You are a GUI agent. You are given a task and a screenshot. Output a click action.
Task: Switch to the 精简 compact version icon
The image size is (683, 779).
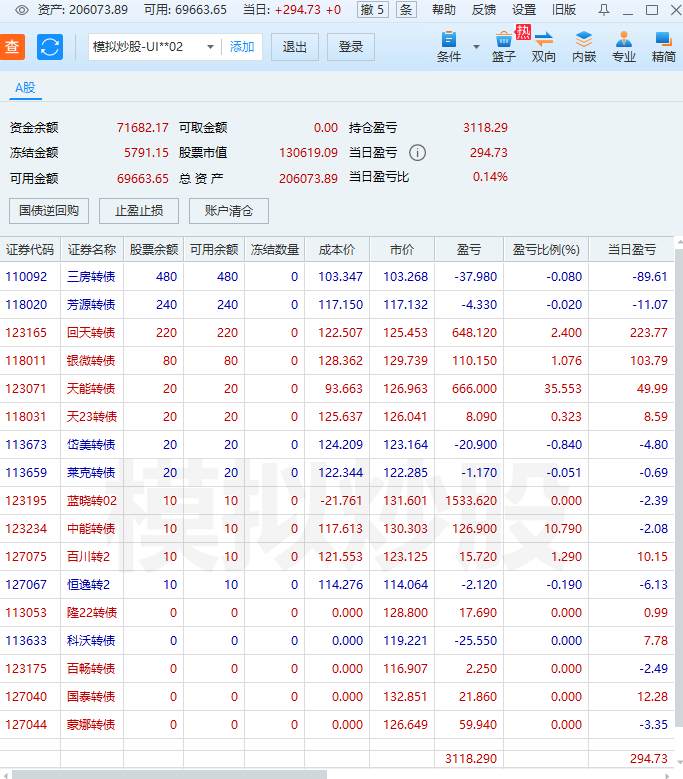(663, 46)
